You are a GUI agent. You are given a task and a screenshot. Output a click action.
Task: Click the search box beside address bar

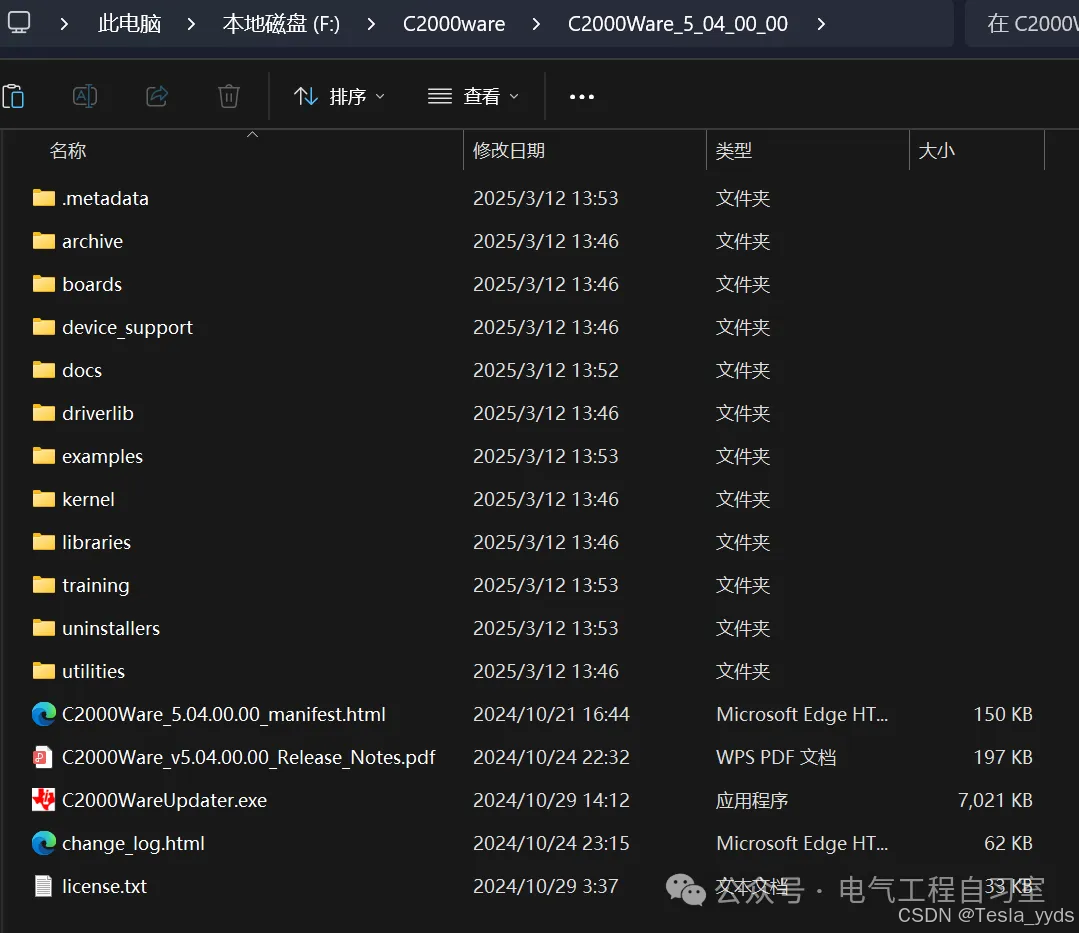tap(1023, 23)
